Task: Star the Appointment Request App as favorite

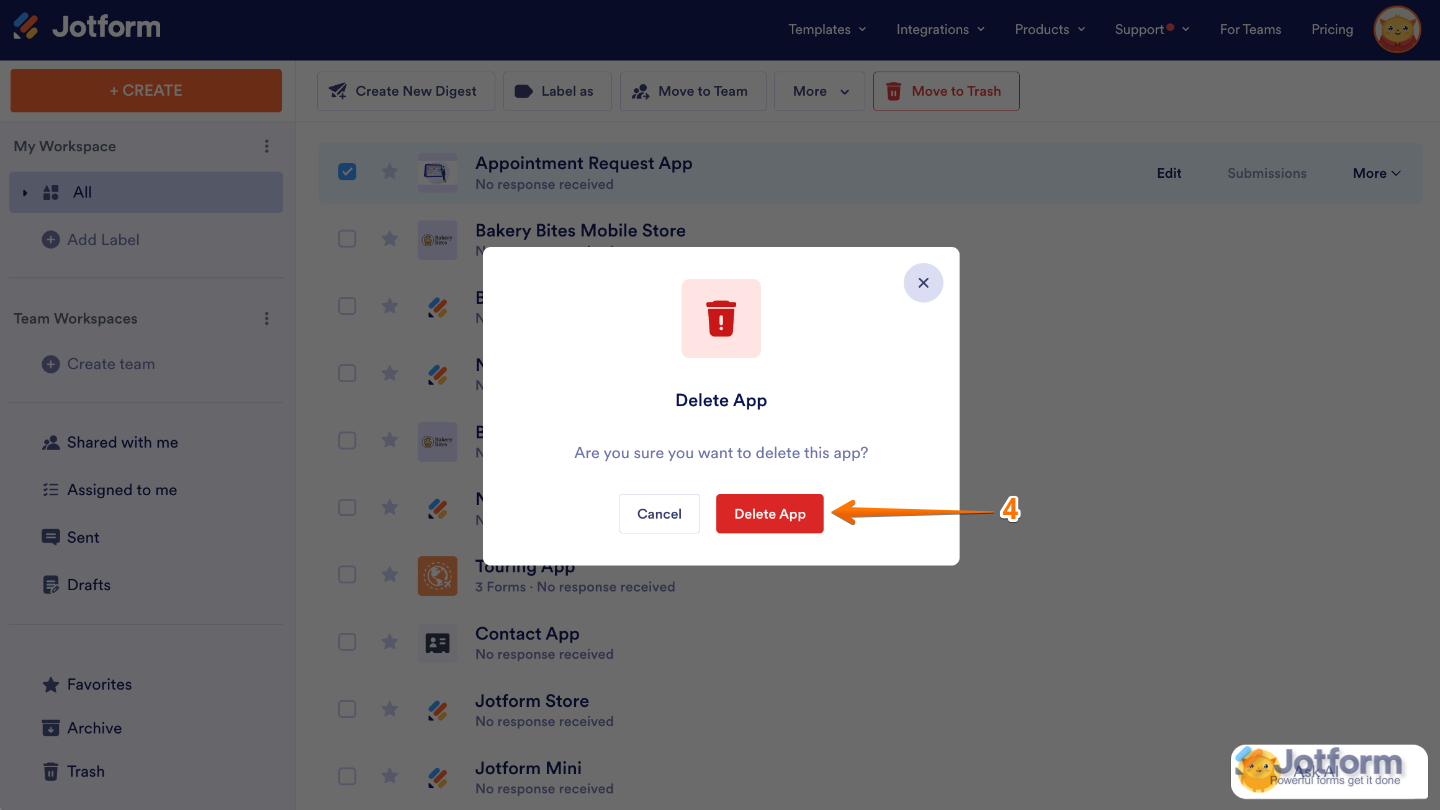Action: click(x=389, y=172)
